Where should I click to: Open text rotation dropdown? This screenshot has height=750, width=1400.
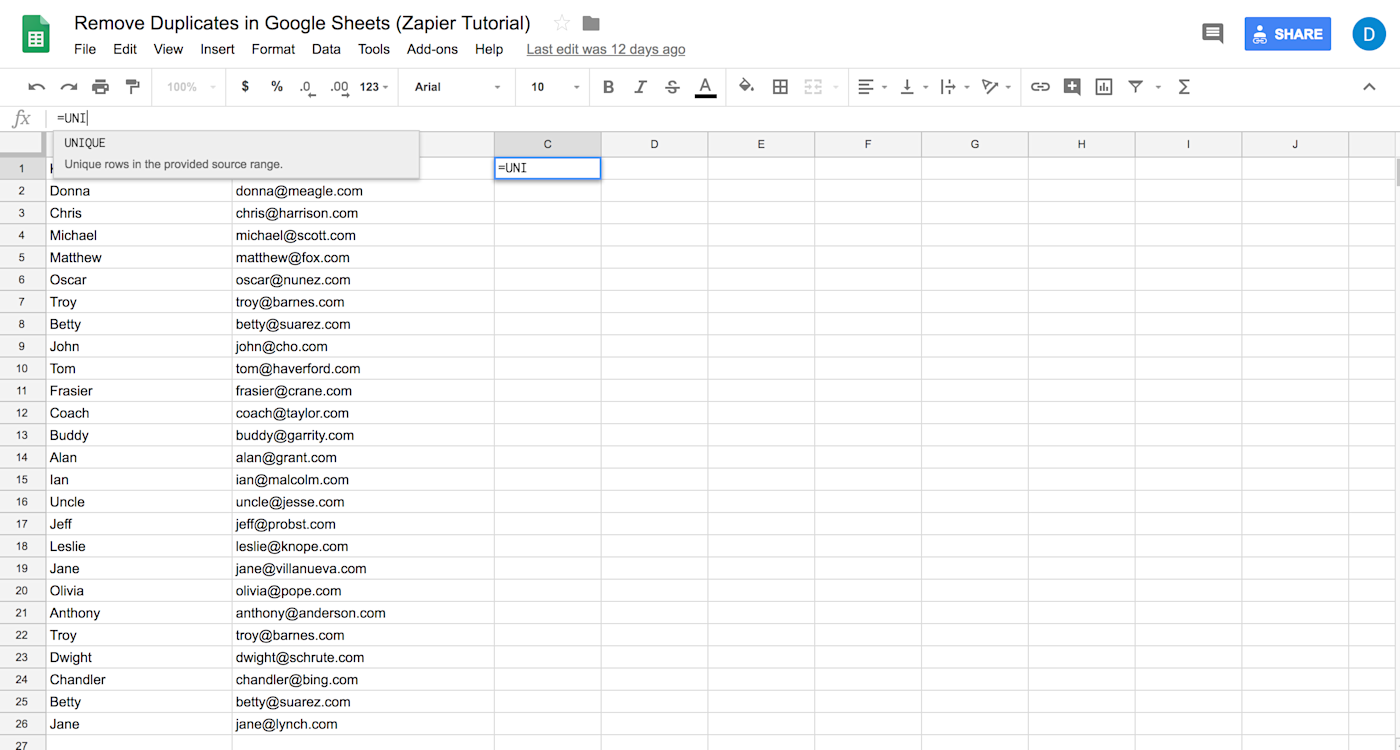coord(996,87)
